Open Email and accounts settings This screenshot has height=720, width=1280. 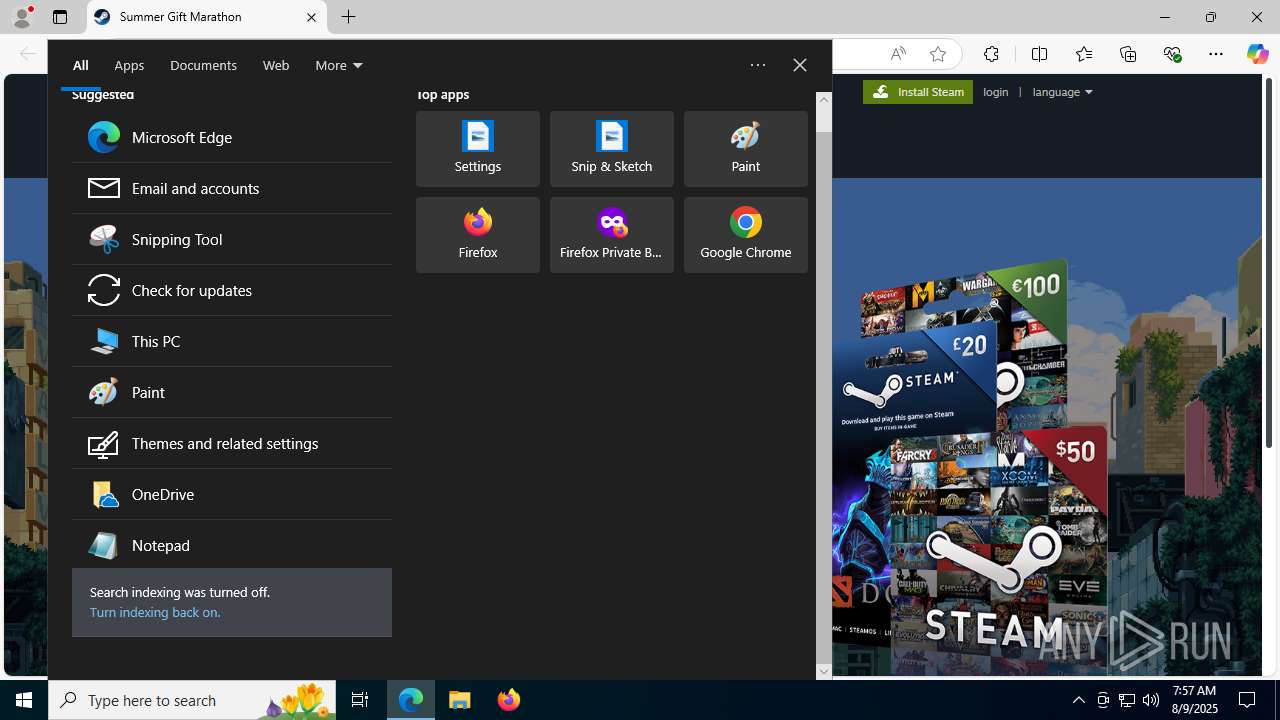pyautogui.click(x=231, y=188)
